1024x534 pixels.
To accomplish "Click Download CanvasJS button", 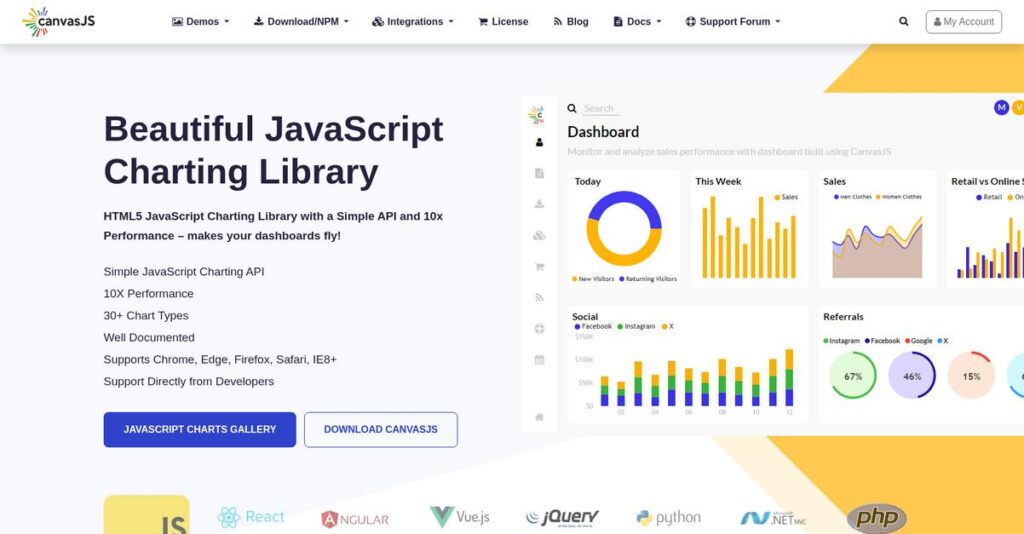I will click(x=381, y=430).
